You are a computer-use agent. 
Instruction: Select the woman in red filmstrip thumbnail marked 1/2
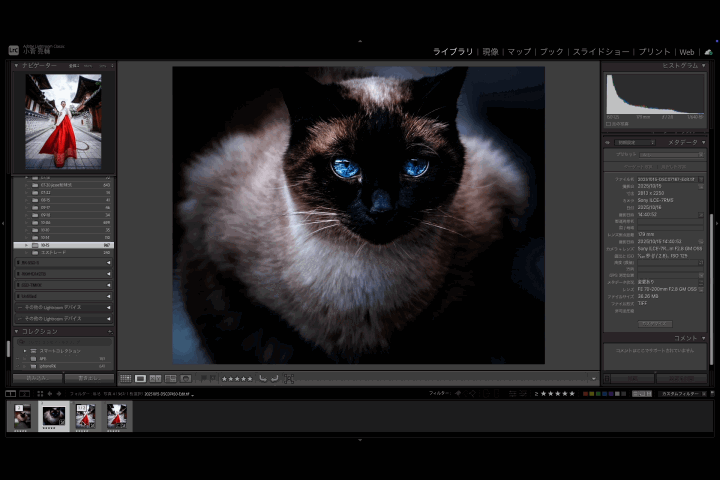pos(85,416)
